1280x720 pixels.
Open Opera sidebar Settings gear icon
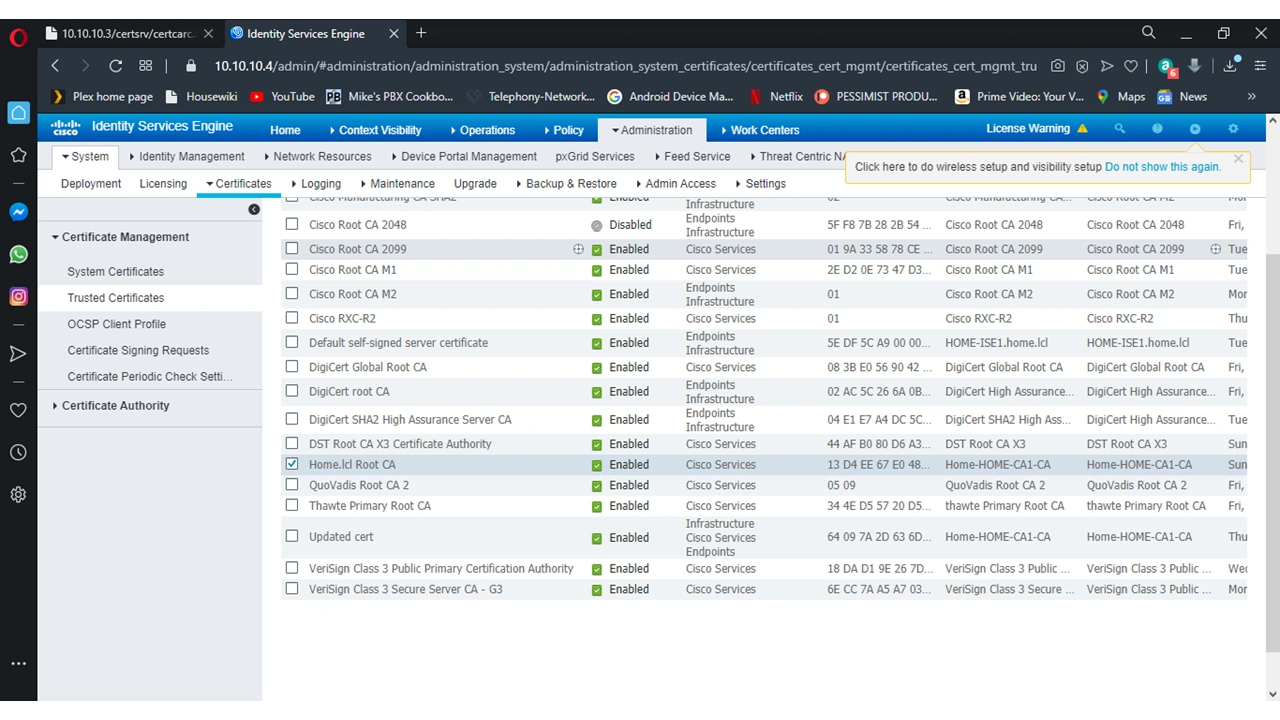click(x=18, y=494)
